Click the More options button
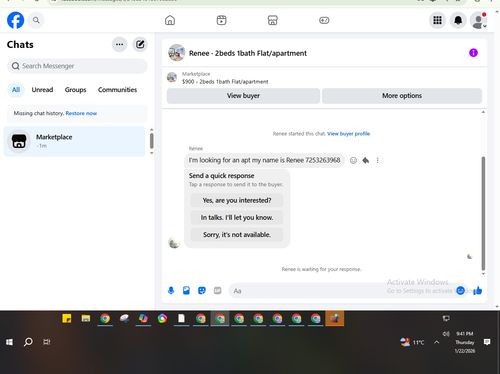 [x=402, y=96]
